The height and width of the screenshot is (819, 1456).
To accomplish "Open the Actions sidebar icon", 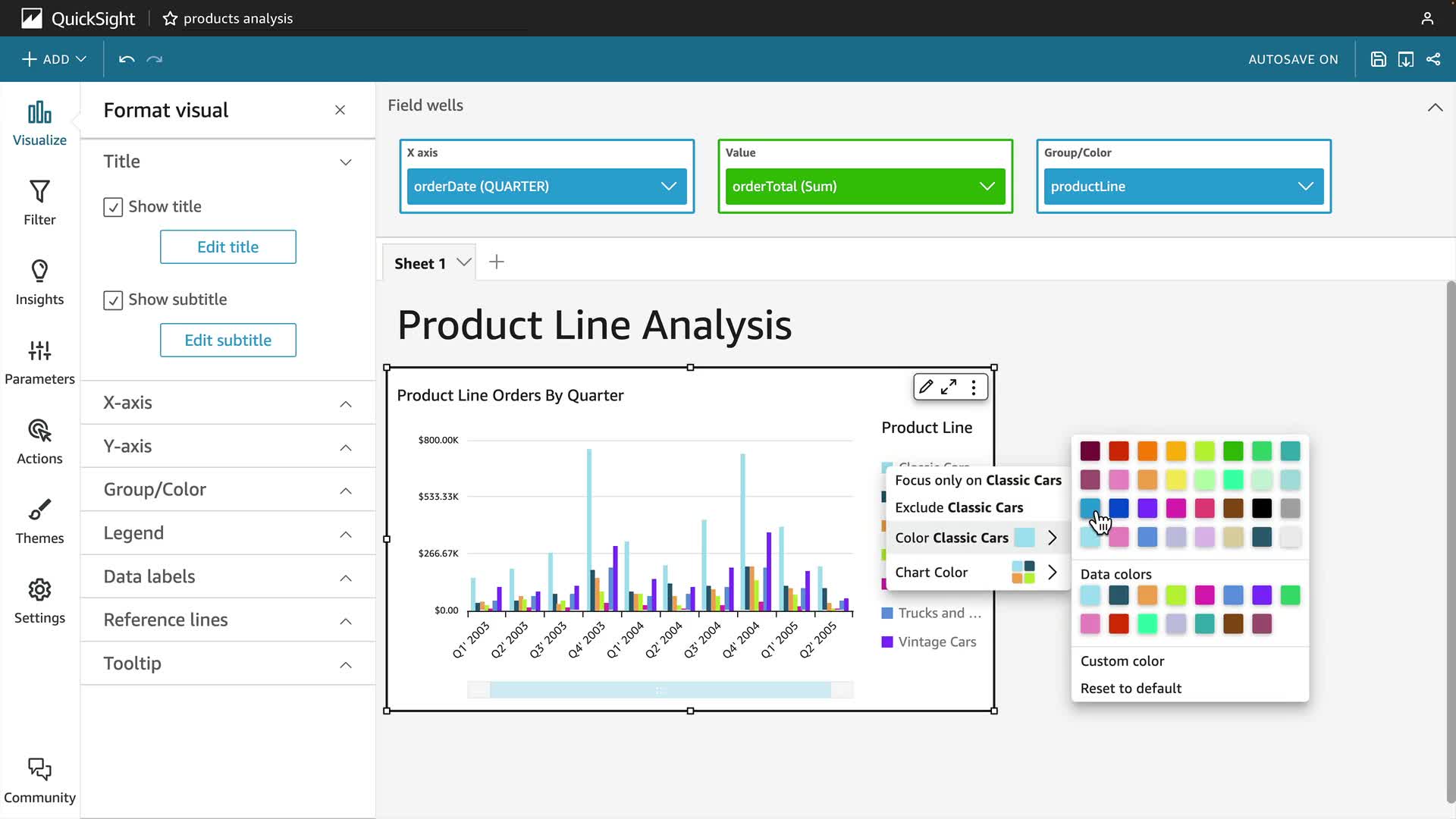I will pyautogui.click(x=39, y=441).
